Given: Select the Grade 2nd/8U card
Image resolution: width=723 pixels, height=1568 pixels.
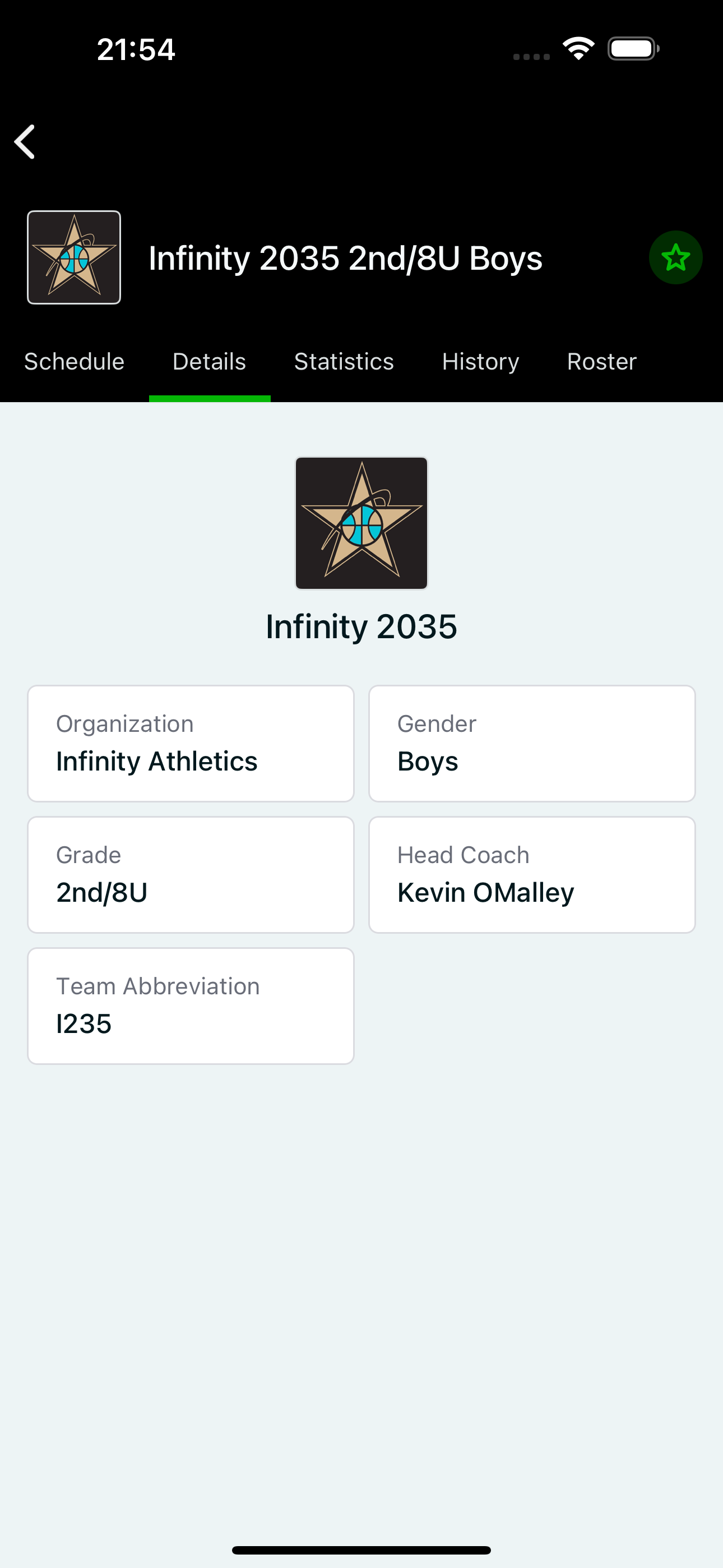Looking at the screenshot, I should click(x=191, y=875).
